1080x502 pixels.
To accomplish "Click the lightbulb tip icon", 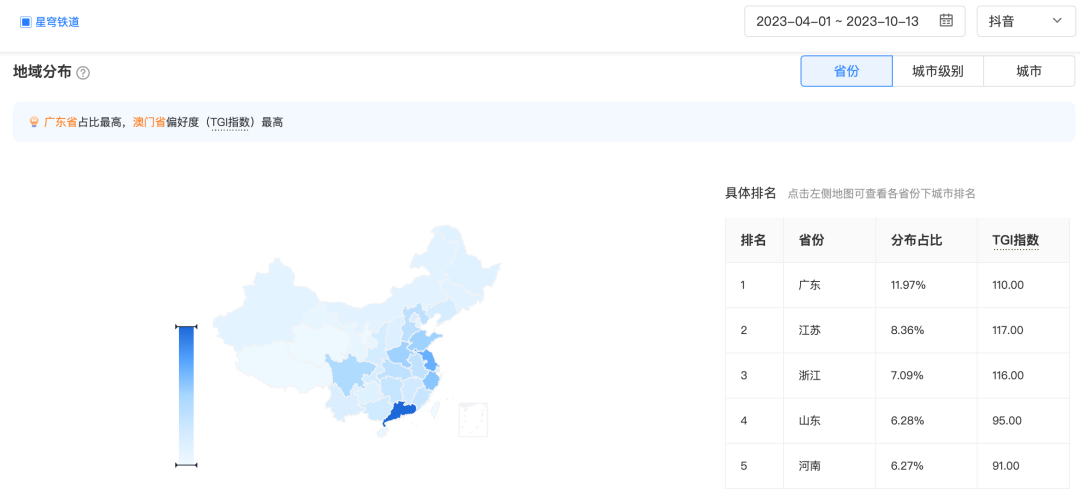I will (33, 122).
